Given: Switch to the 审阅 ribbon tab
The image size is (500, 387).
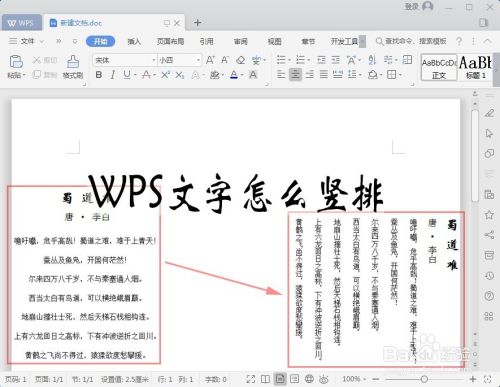Looking at the screenshot, I should coord(240,41).
